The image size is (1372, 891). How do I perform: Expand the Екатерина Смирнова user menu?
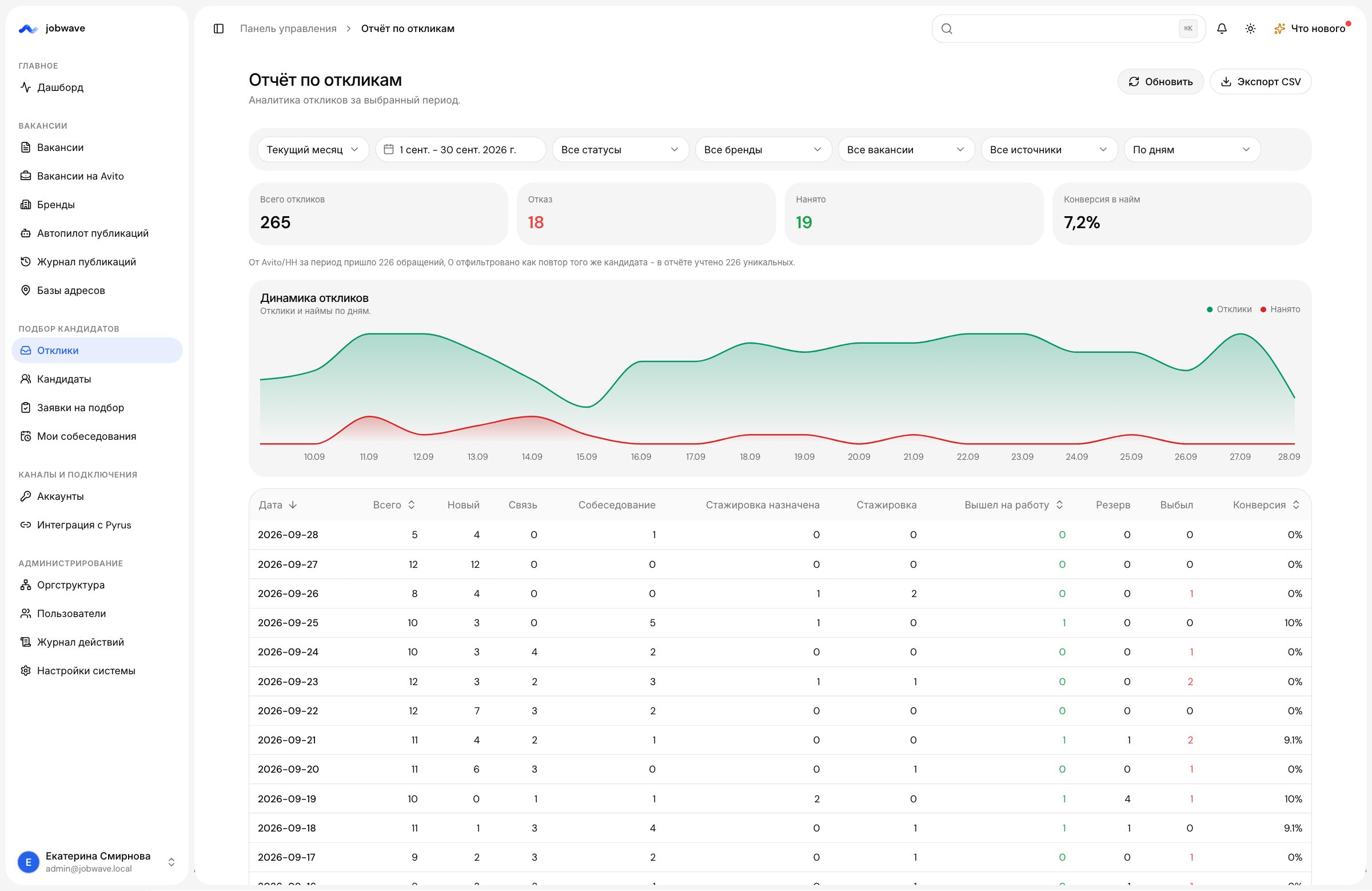pos(97,862)
